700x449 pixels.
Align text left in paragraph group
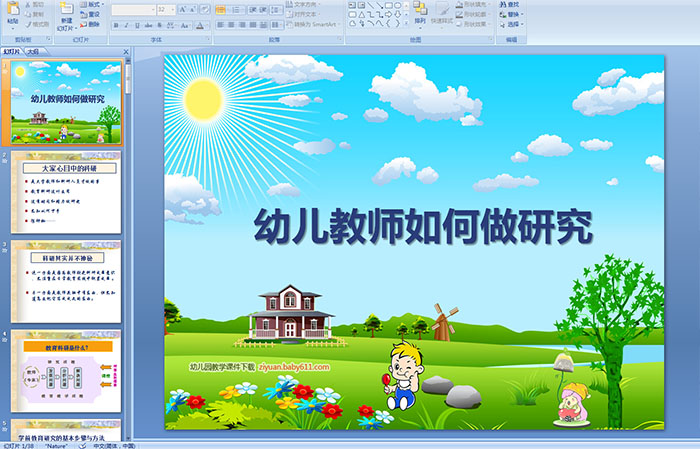tap(220, 25)
